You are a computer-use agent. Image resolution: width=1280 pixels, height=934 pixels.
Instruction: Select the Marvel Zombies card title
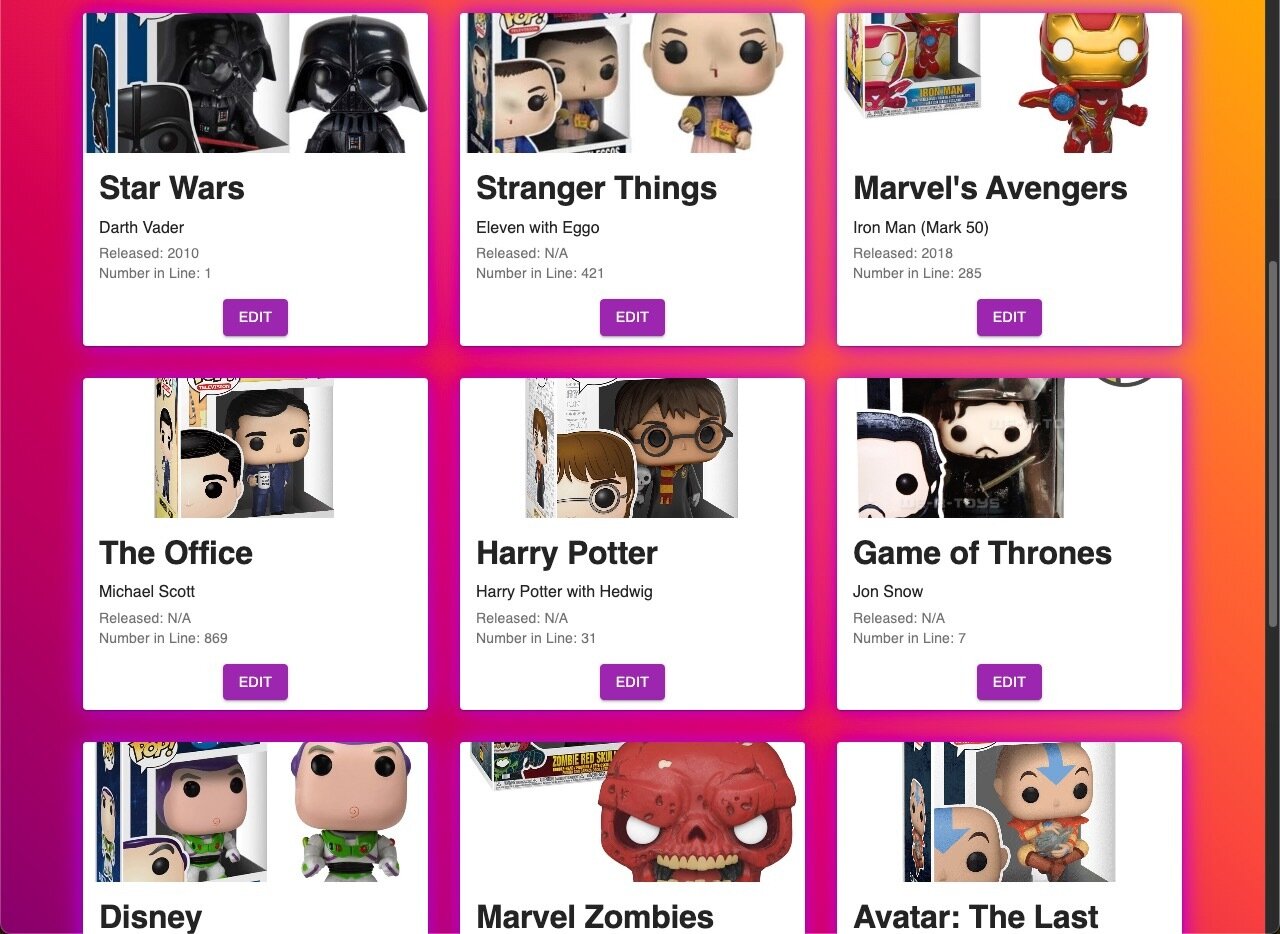click(595, 917)
